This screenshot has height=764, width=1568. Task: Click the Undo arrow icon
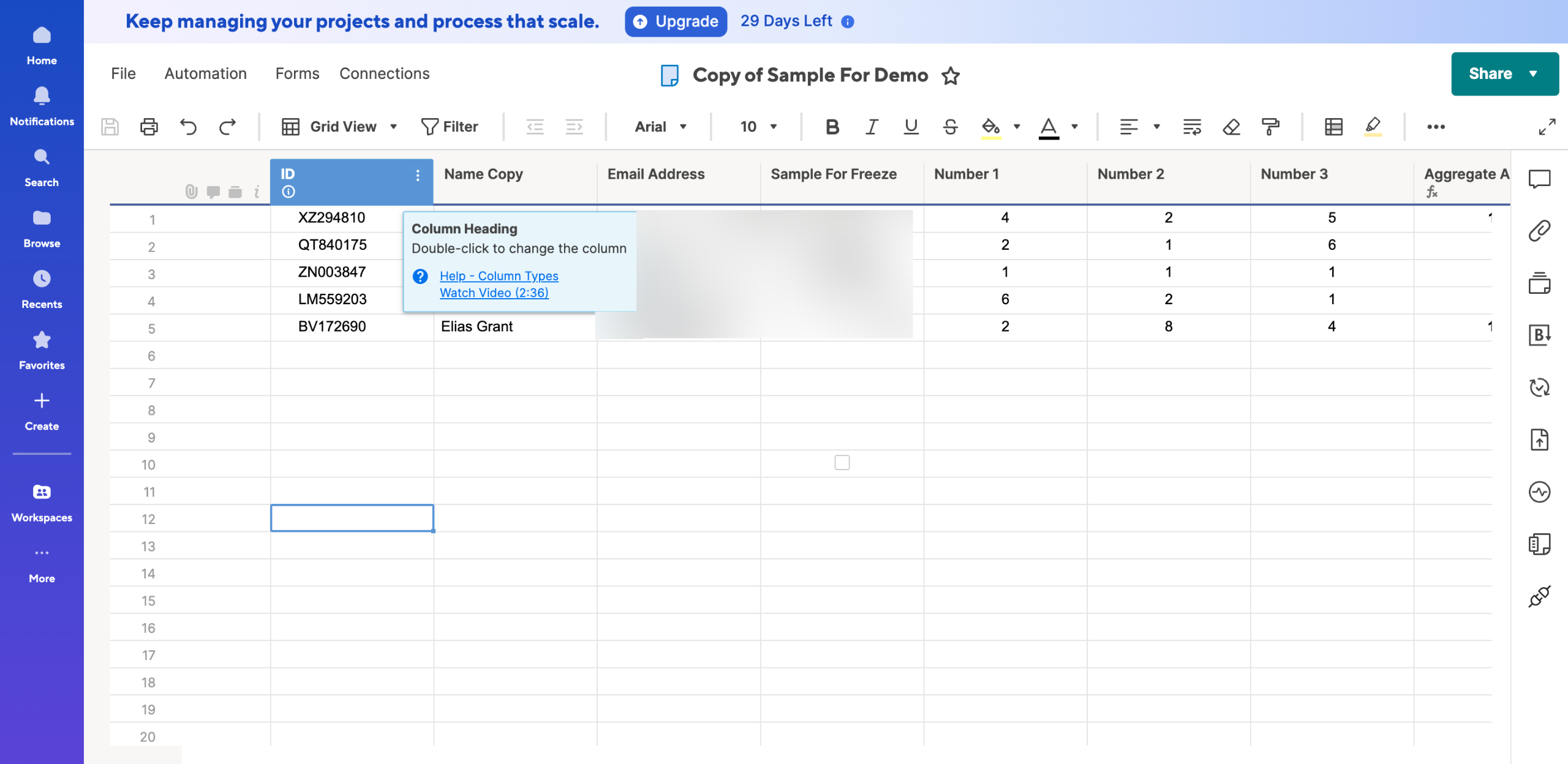[x=189, y=127]
